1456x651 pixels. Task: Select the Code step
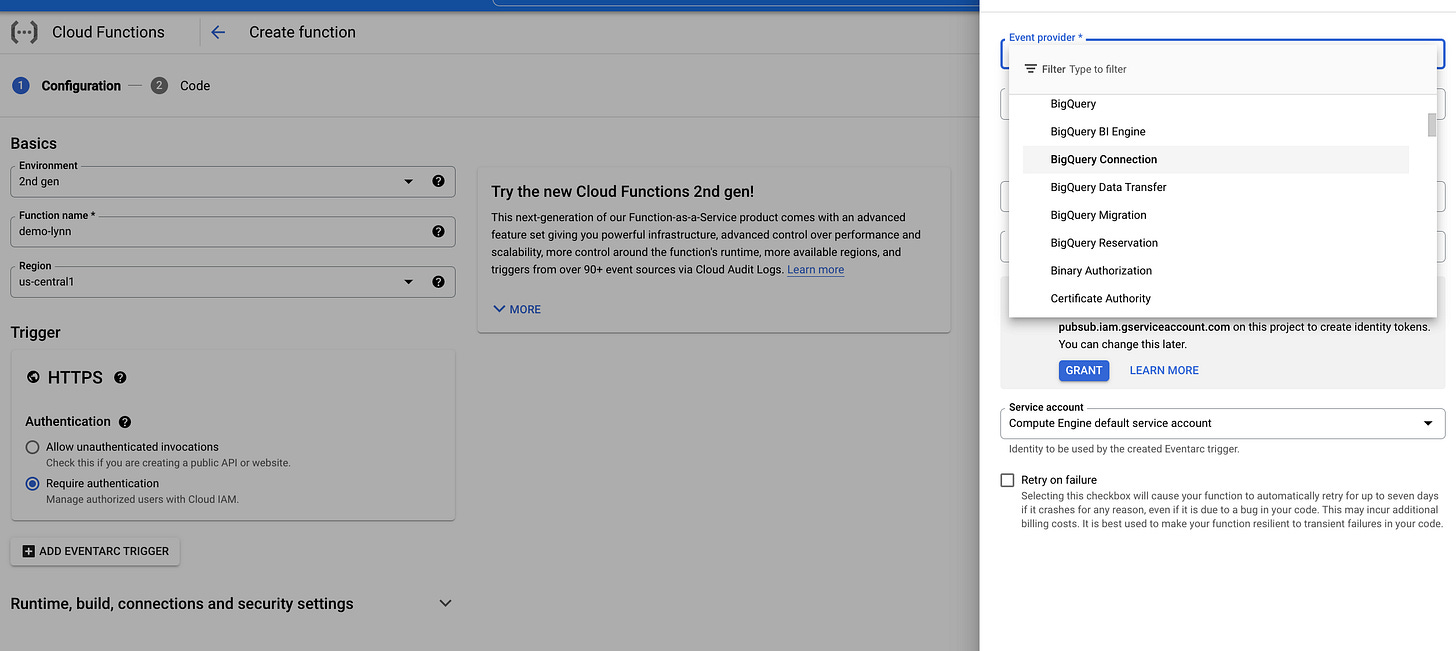tap(181, 86)
